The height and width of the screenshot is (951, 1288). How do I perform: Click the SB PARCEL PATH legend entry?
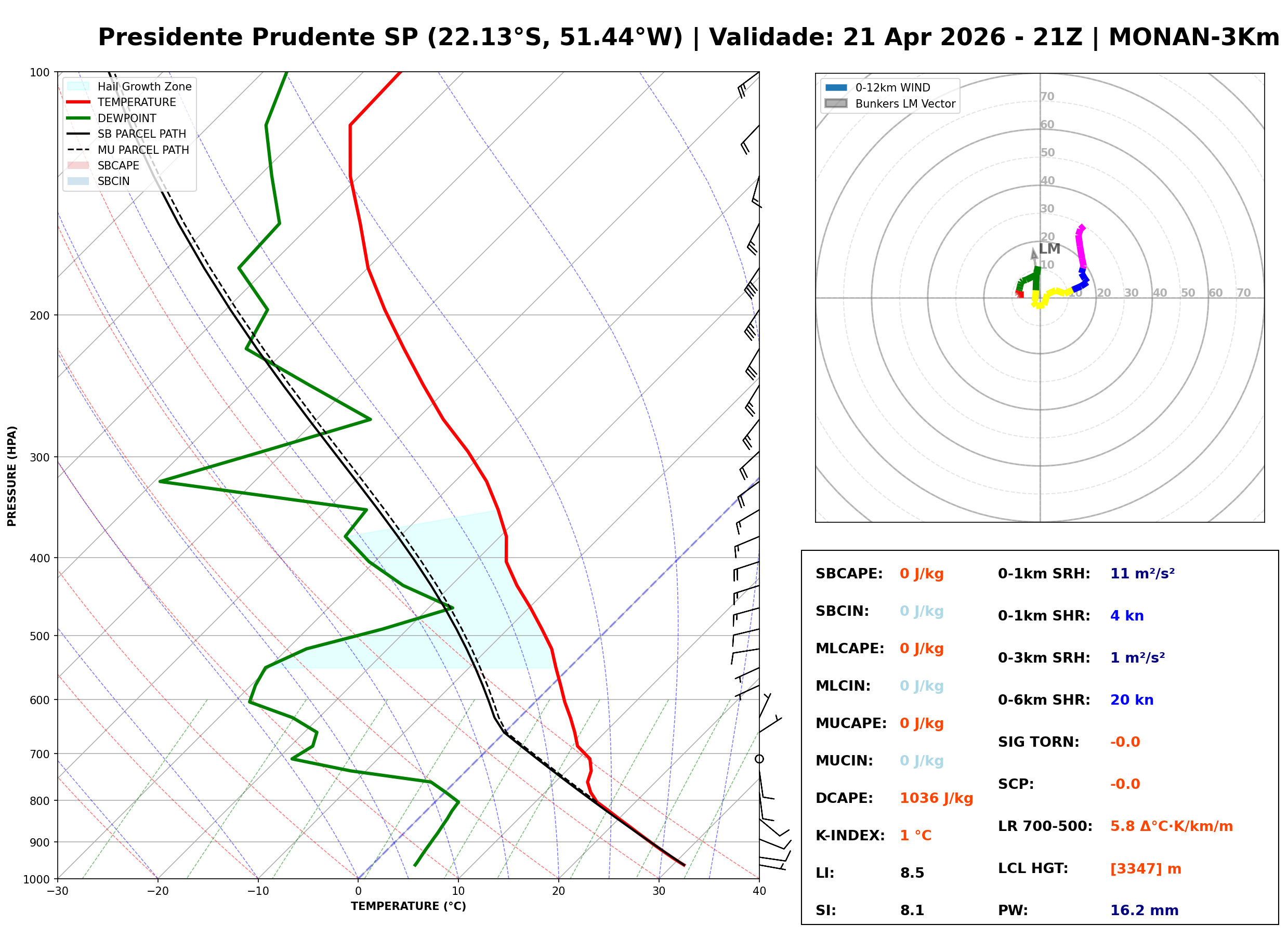tap(78, 134)
